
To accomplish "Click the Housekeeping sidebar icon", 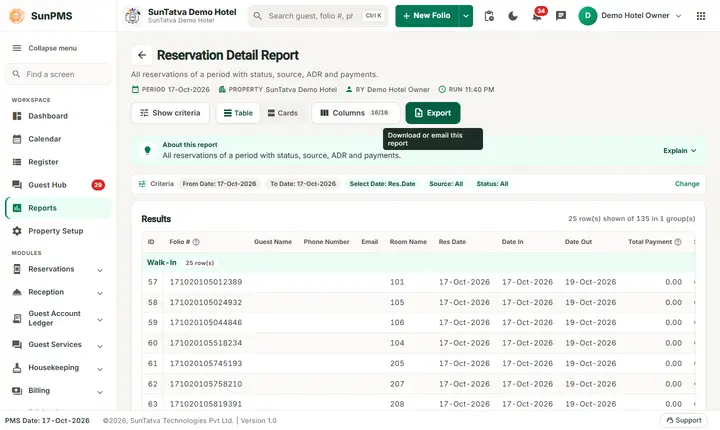I will [x=17, y=368].
